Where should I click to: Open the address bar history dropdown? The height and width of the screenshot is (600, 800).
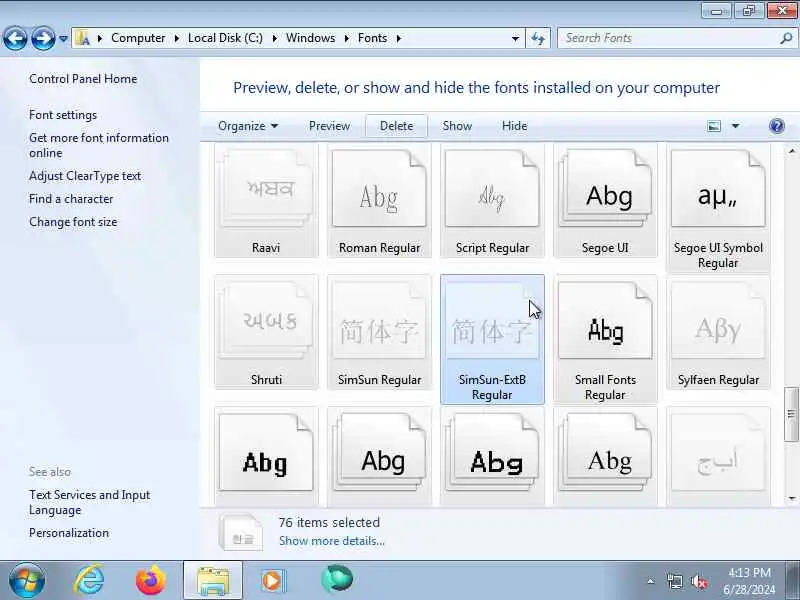click(x=515, y=38)
